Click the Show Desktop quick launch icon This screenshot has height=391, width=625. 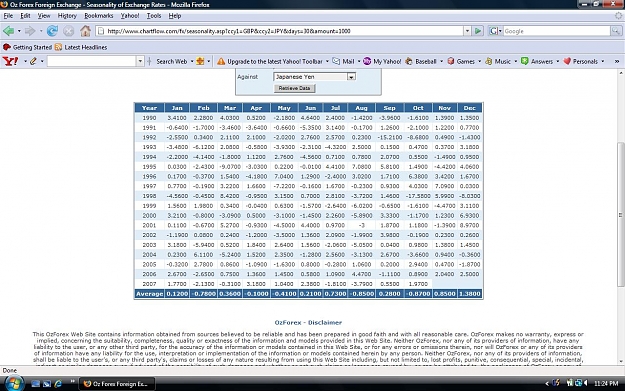point(35,384)
